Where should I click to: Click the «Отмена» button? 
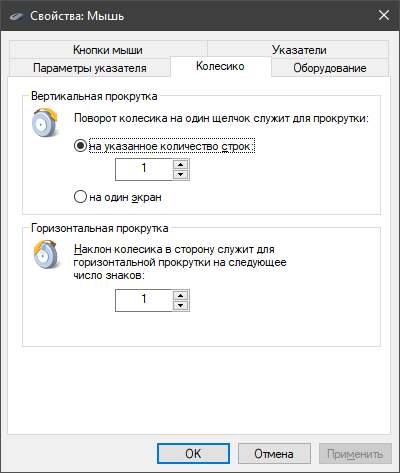click(x=274, y=453)
